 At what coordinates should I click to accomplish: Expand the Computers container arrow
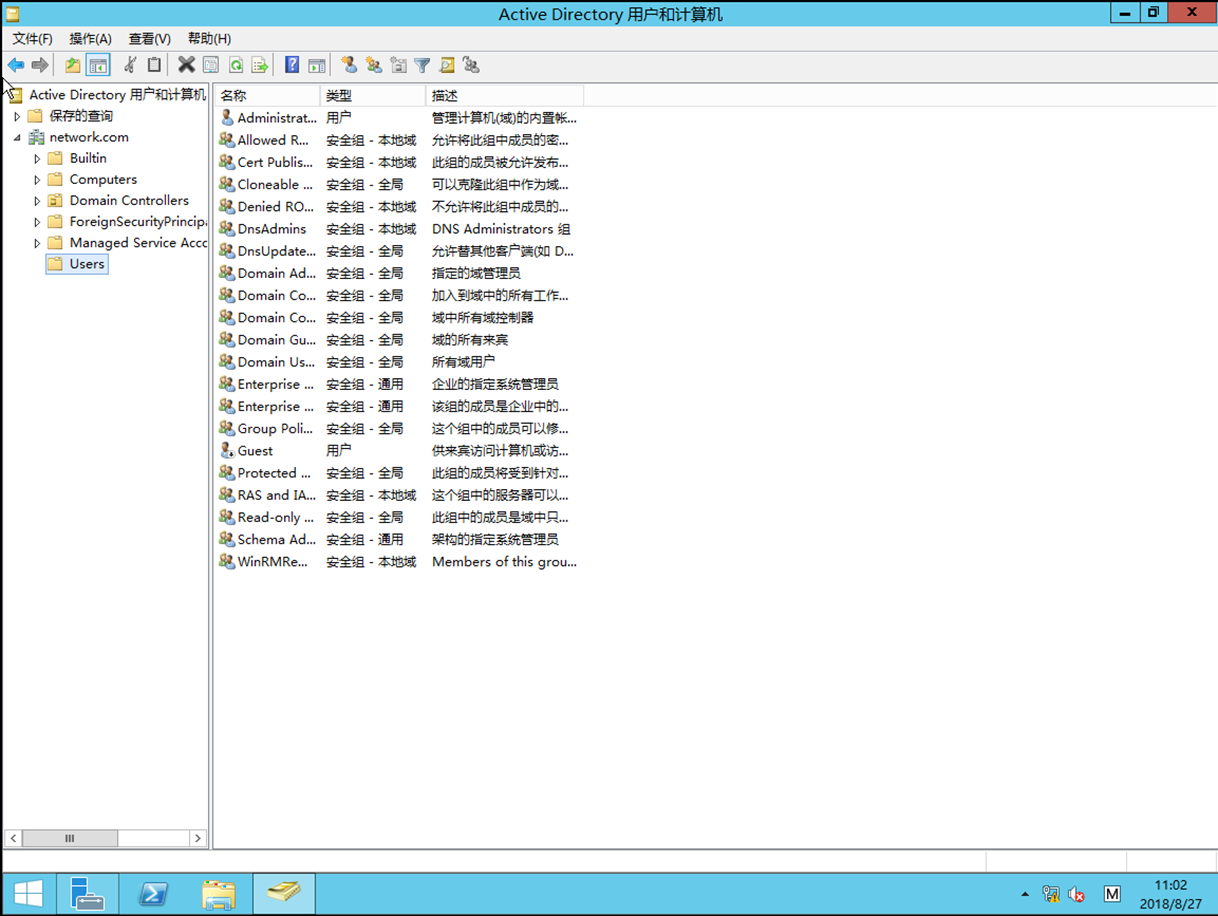[37, 180]
